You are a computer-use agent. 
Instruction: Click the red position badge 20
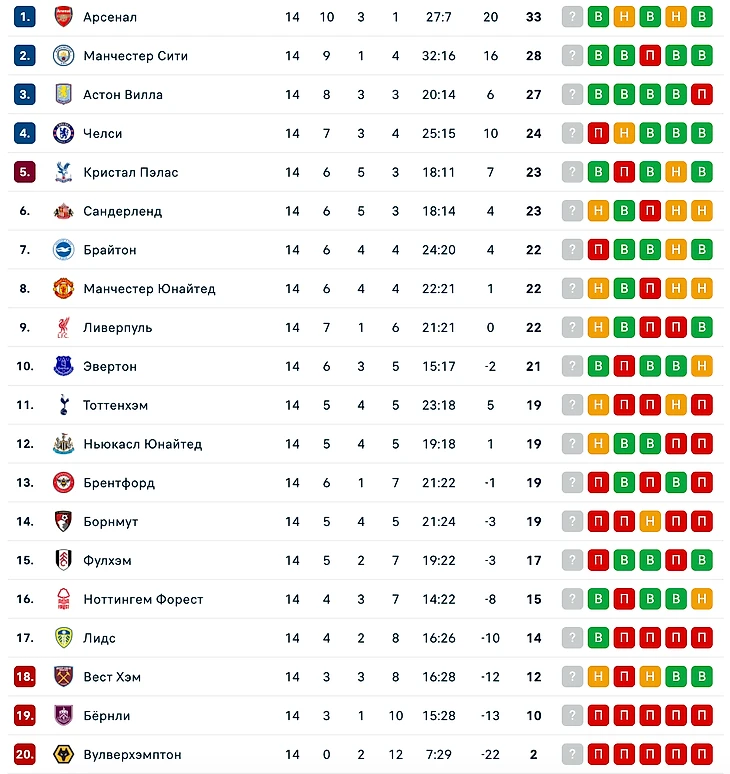point(25,754)
